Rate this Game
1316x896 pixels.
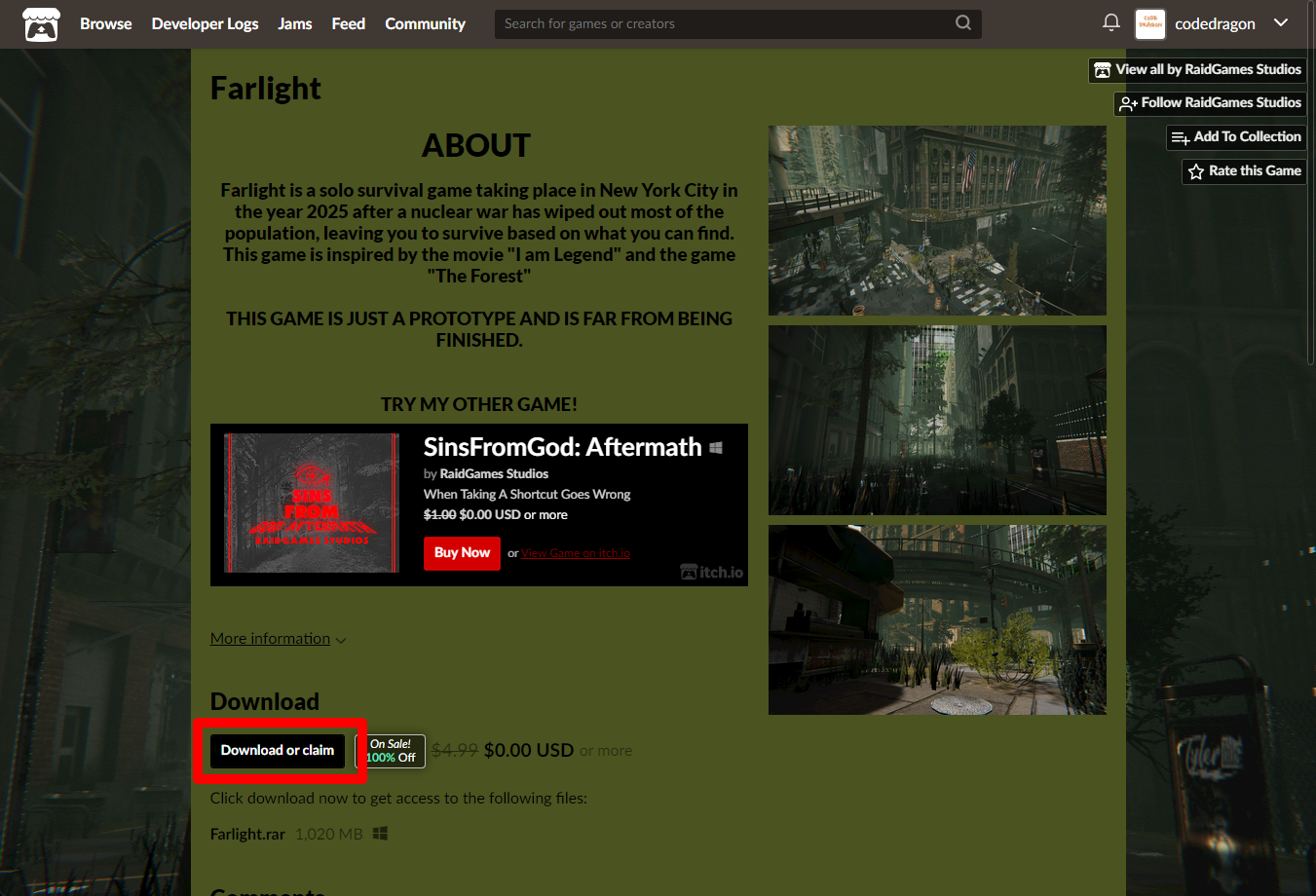[1244, 171]
